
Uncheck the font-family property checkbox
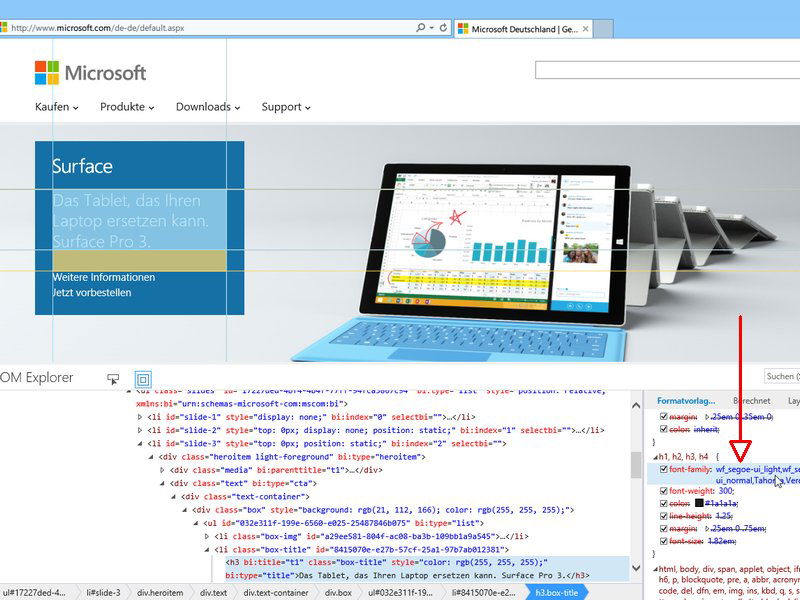663,469
